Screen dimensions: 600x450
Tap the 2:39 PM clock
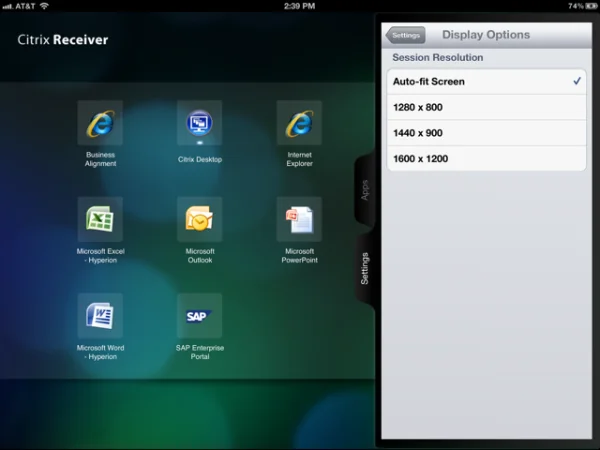tap(299, 6)
